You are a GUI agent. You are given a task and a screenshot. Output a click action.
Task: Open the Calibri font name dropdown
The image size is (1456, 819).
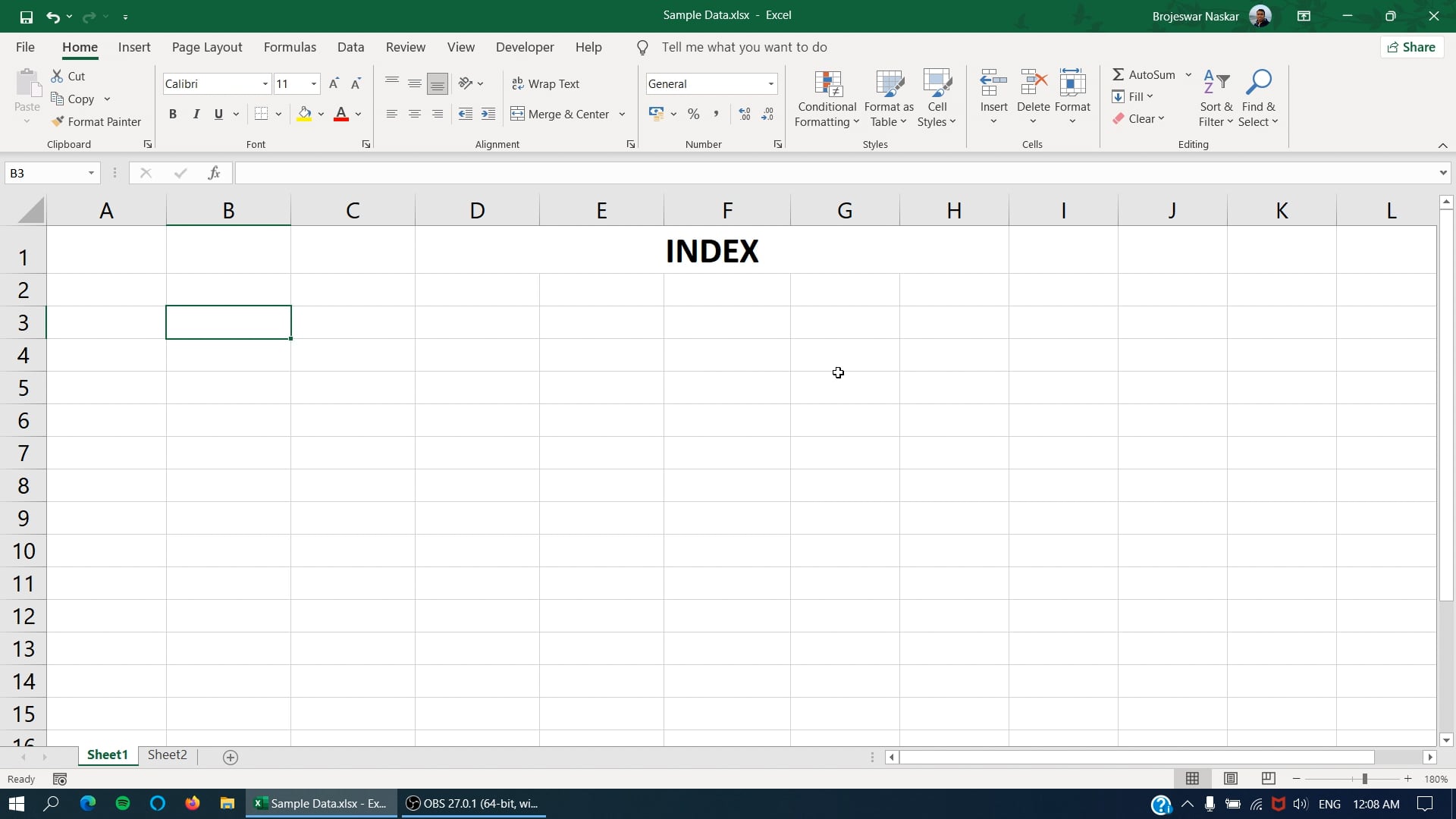(265, 83)
